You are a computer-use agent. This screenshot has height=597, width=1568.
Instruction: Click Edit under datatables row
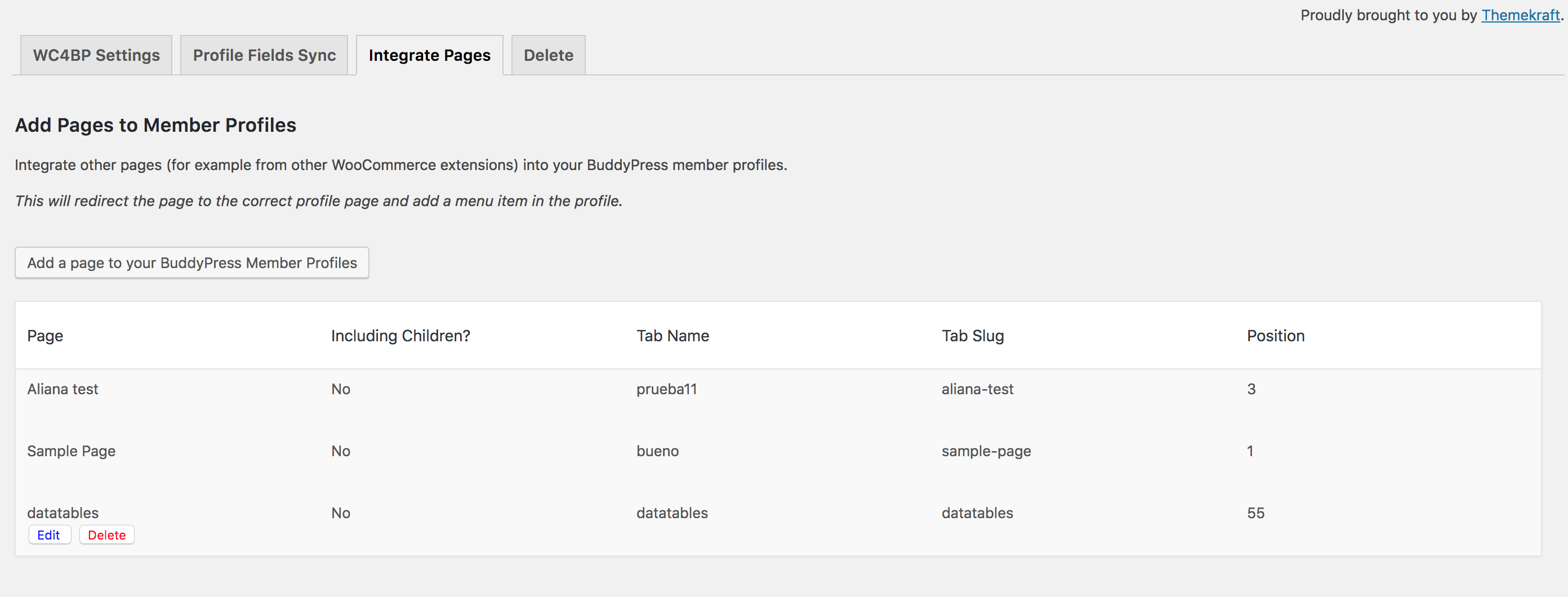pyautogui.click(x=48, y=535)
